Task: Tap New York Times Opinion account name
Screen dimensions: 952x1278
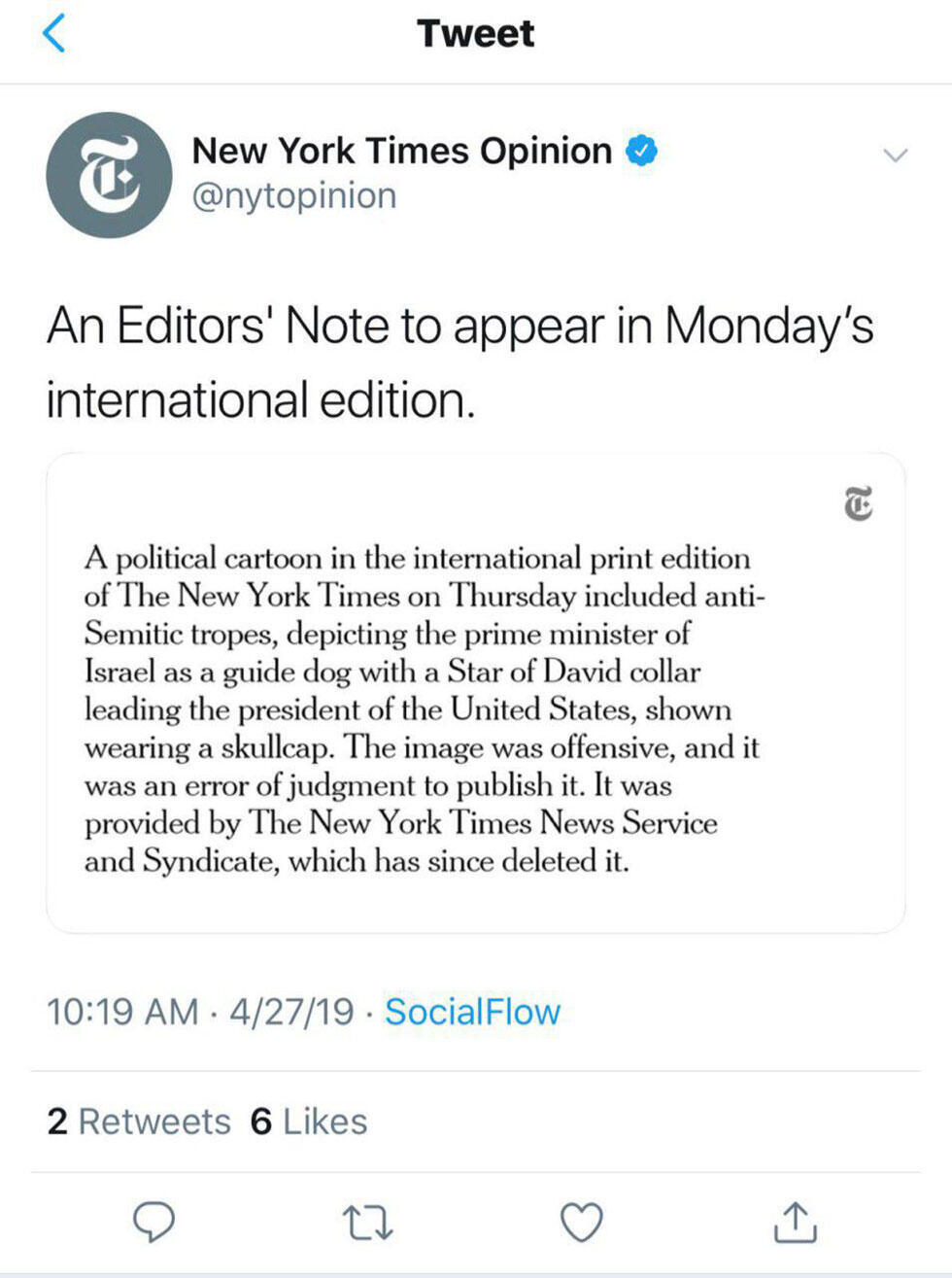Action: pos(401,151)
